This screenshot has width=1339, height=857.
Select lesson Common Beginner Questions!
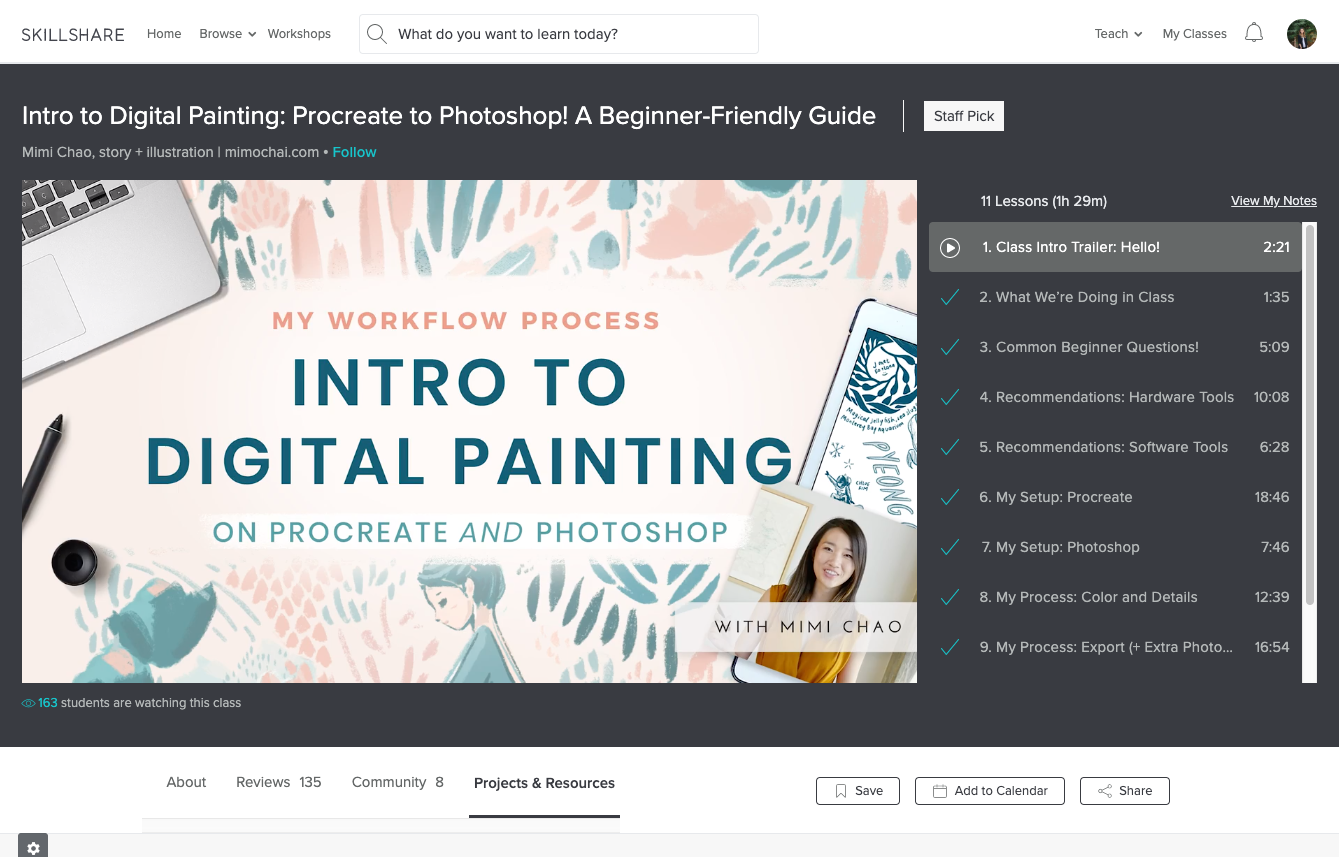coord(1115,347)
